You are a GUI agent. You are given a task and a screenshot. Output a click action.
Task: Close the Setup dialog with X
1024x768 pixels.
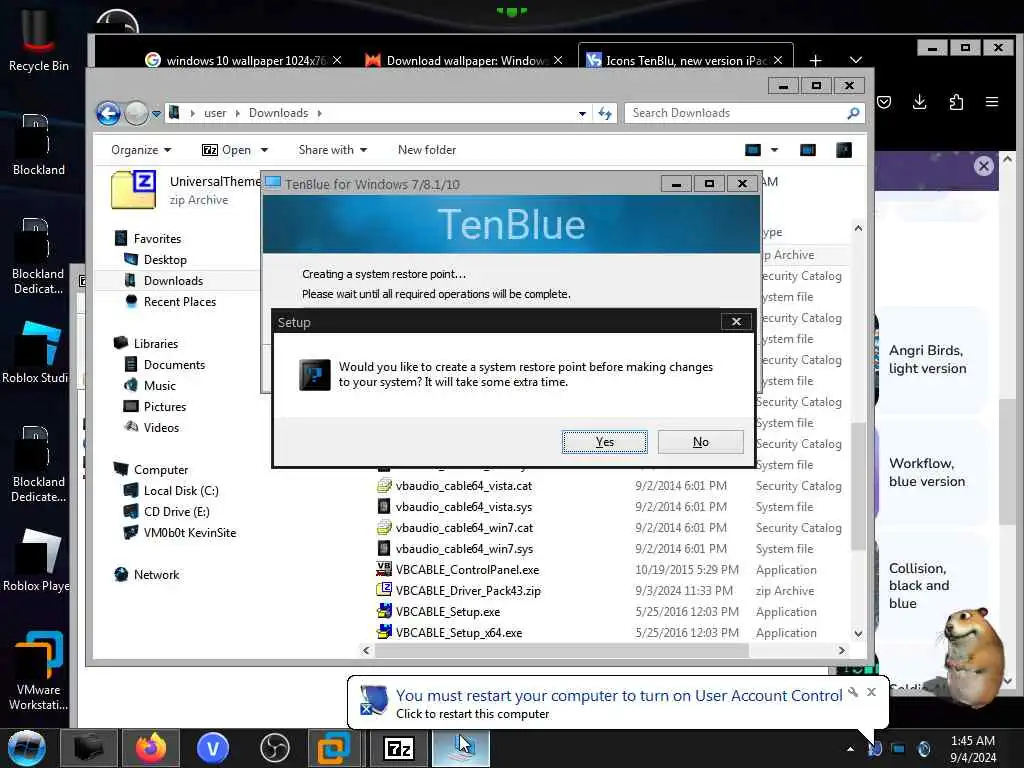(736, 321)
